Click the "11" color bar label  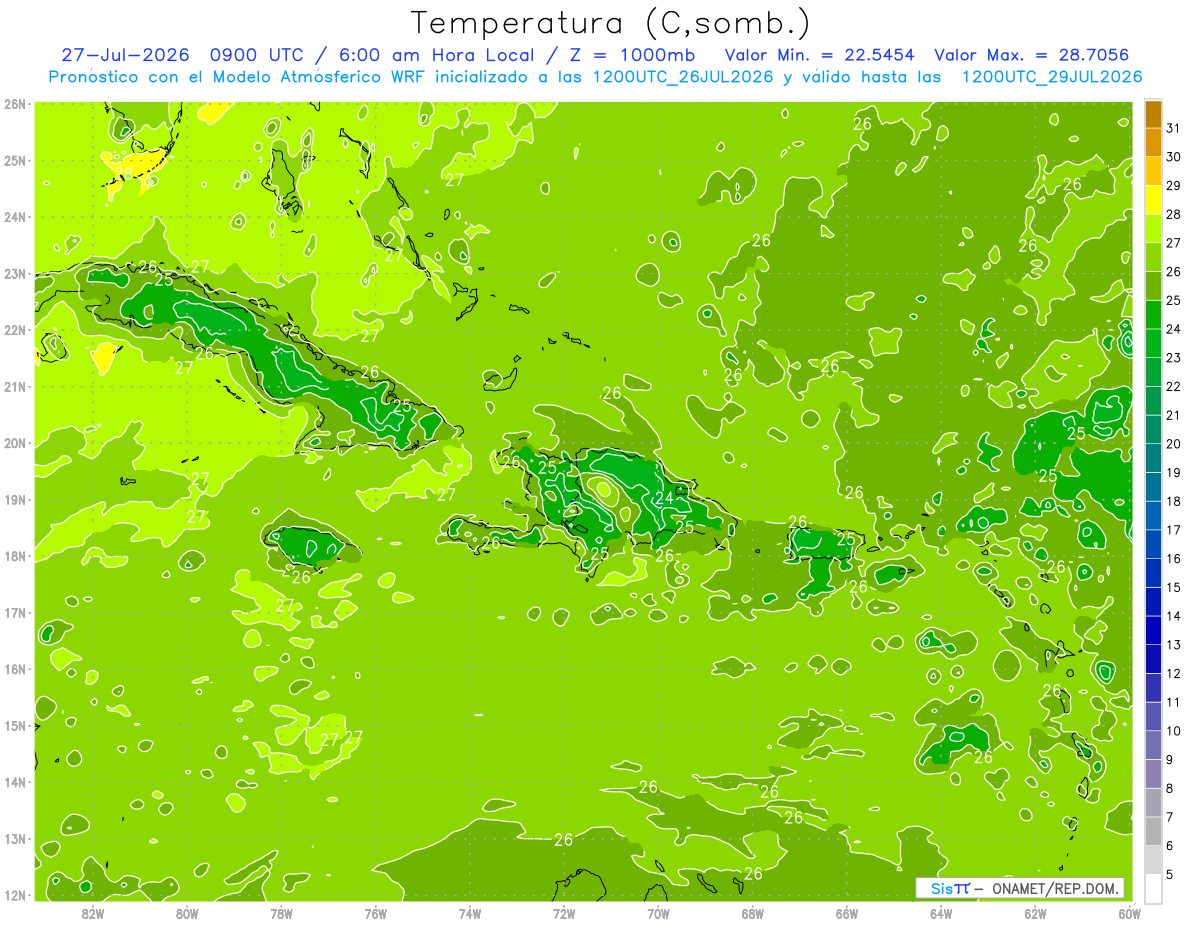pos(1174,702)
